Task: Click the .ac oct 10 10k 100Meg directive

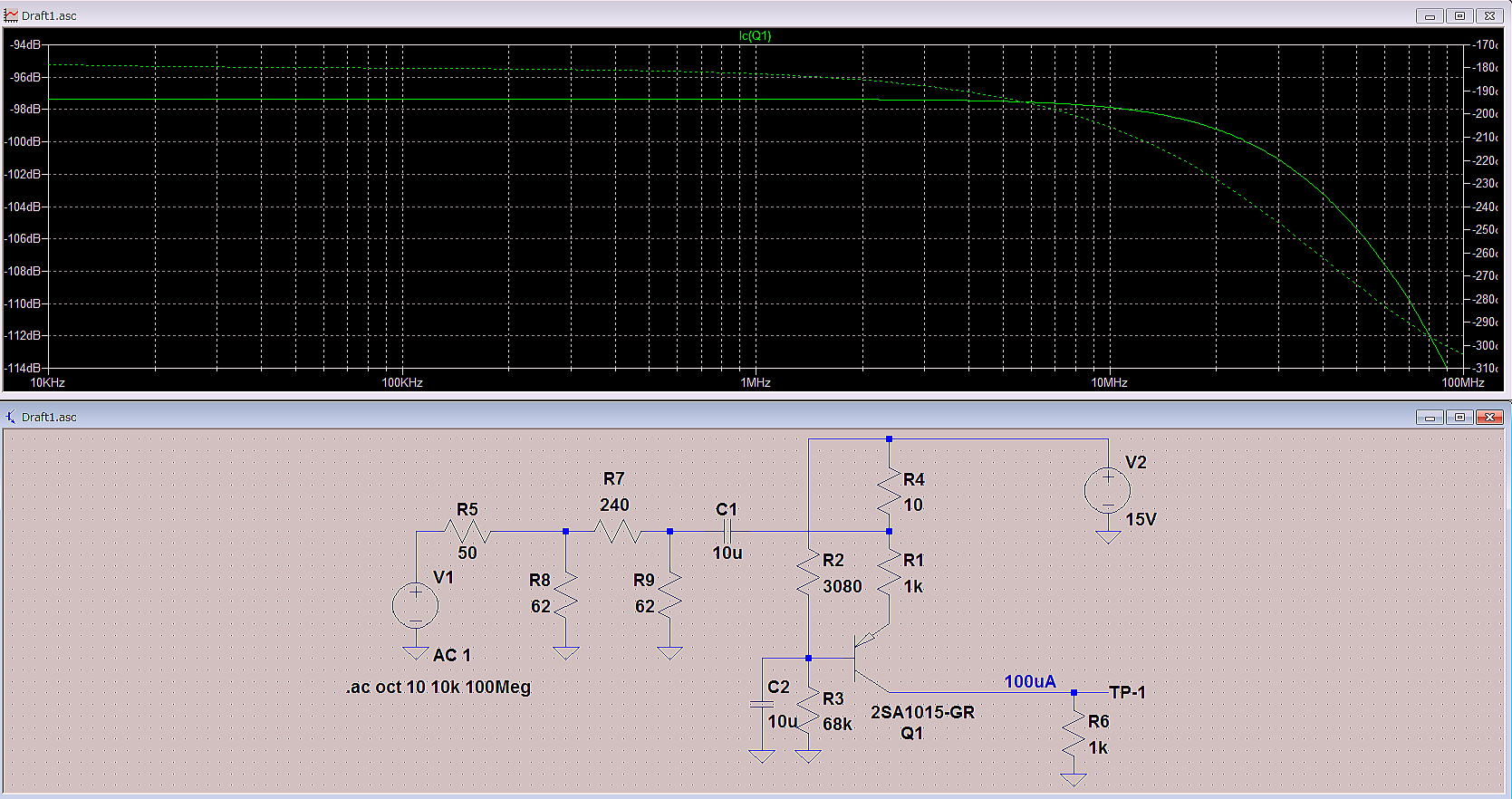Action: coord(438,687)
